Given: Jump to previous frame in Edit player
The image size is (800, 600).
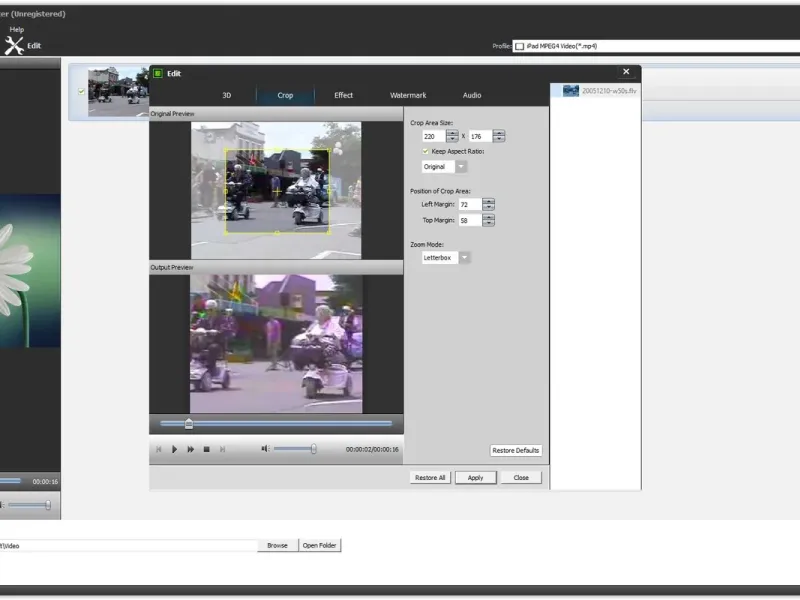Looking at the screenshot, I should [159, 449].
